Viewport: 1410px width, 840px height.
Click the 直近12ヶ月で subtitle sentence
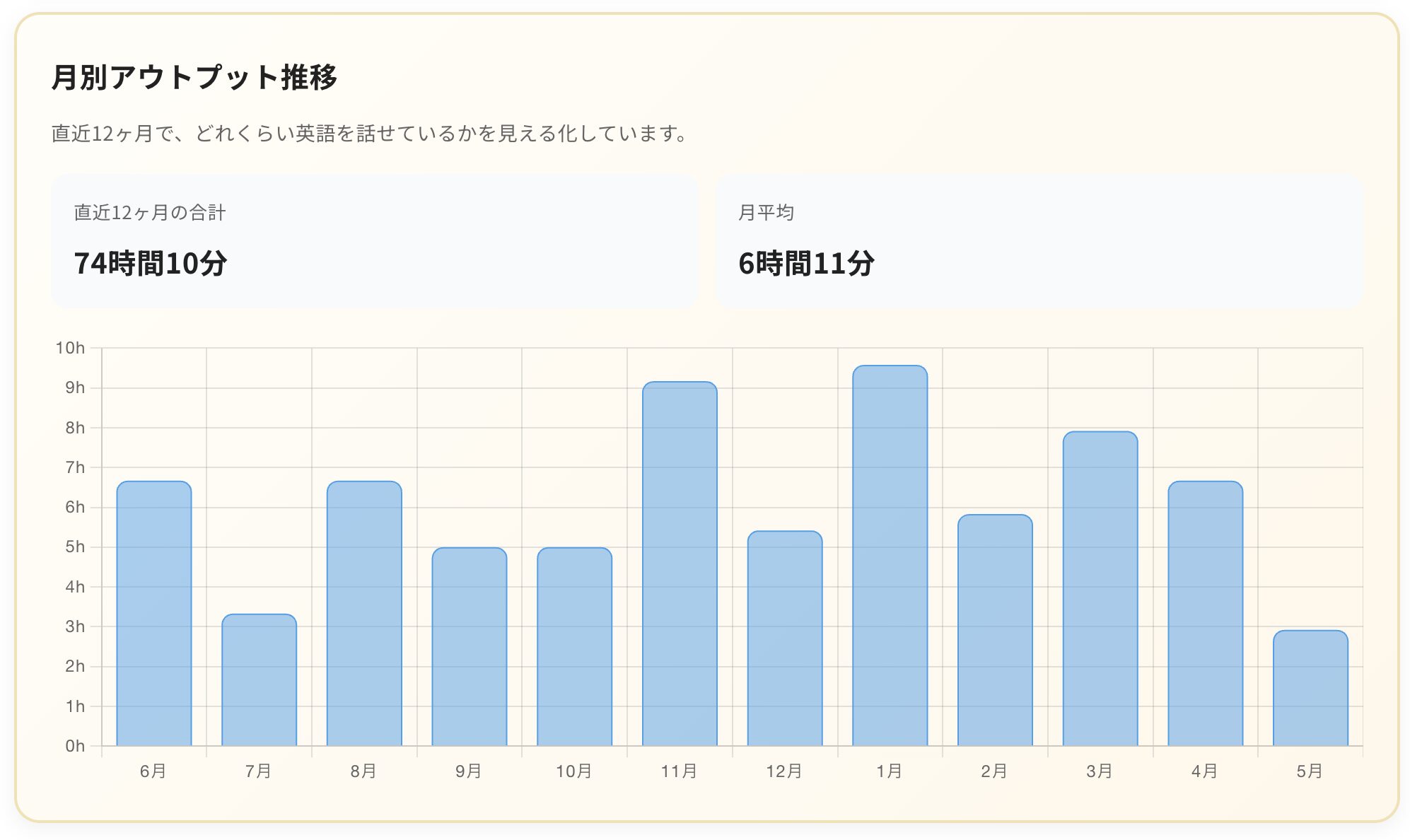click(368, 133)
